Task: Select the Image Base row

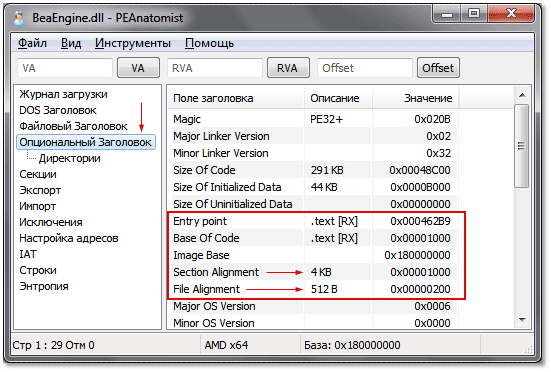Action: [313, 255]
